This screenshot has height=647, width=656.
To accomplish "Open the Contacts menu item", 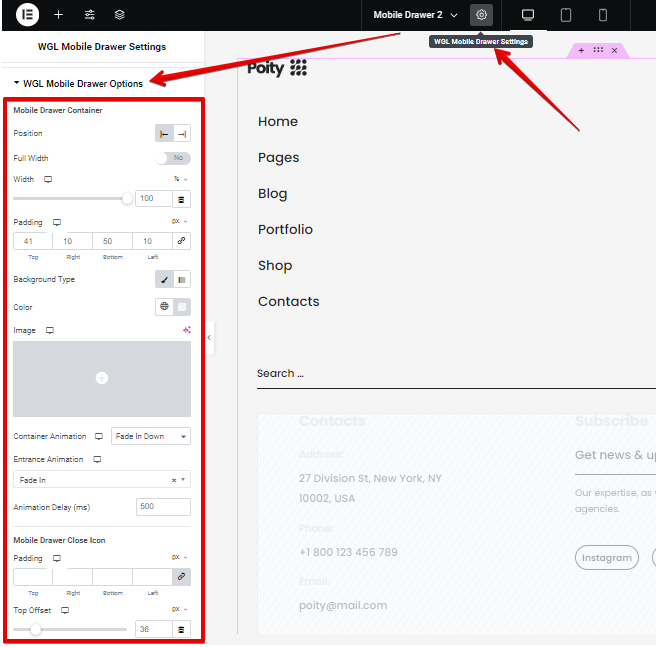I will 289,301.
